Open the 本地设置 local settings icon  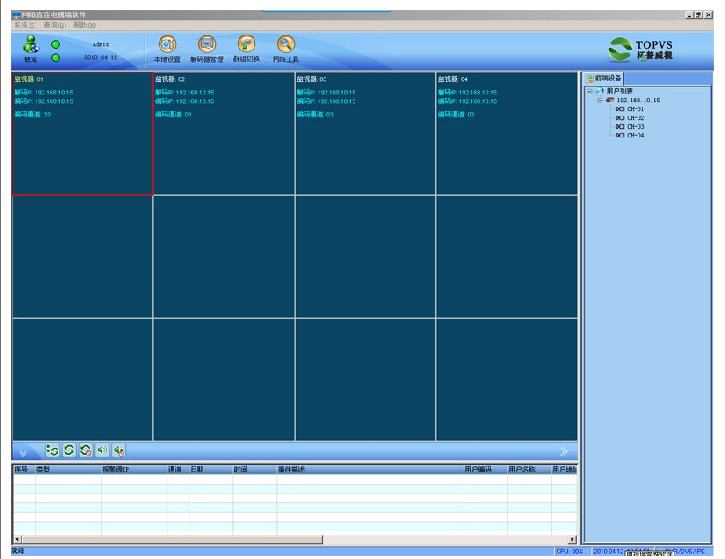pos(167,44)
